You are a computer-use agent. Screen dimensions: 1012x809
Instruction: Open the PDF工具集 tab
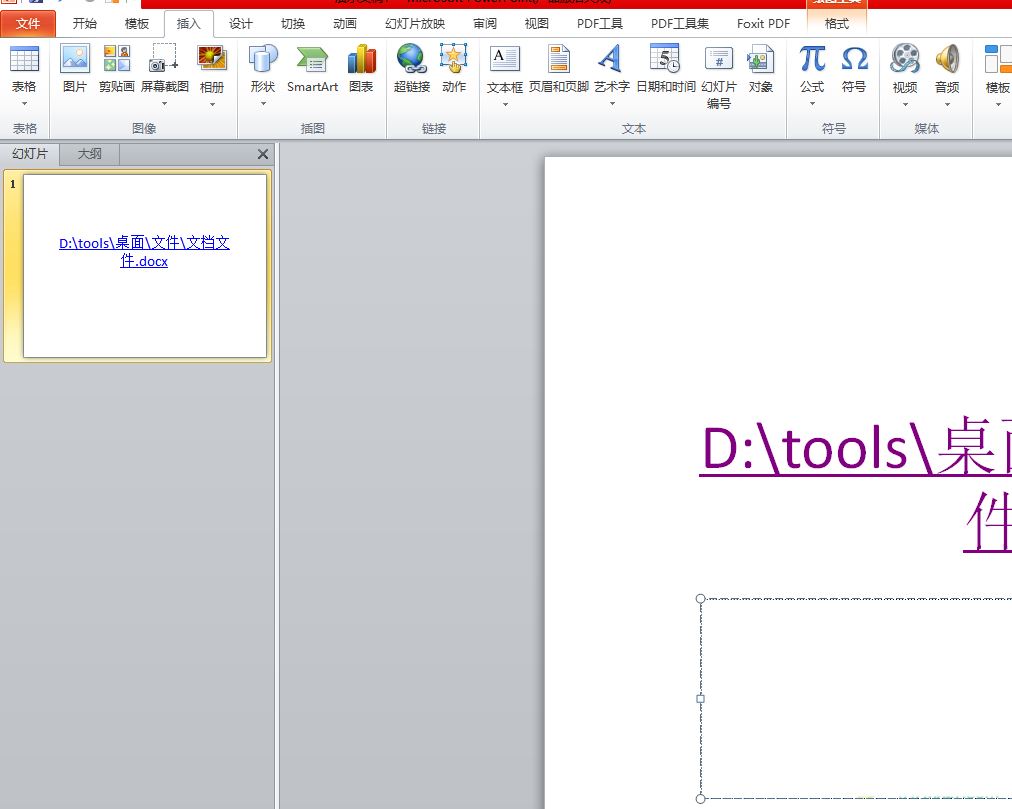[680, 24]
